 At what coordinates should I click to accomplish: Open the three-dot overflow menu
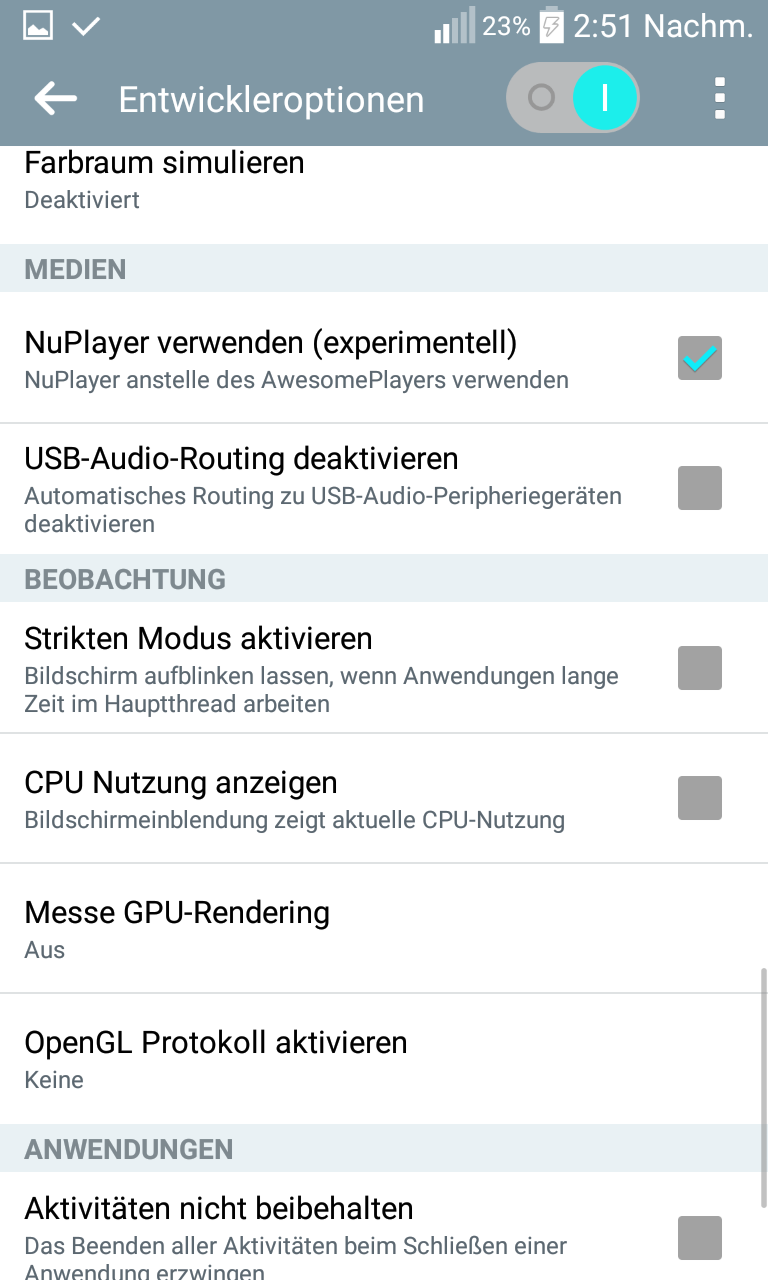(x=719, y=99)
